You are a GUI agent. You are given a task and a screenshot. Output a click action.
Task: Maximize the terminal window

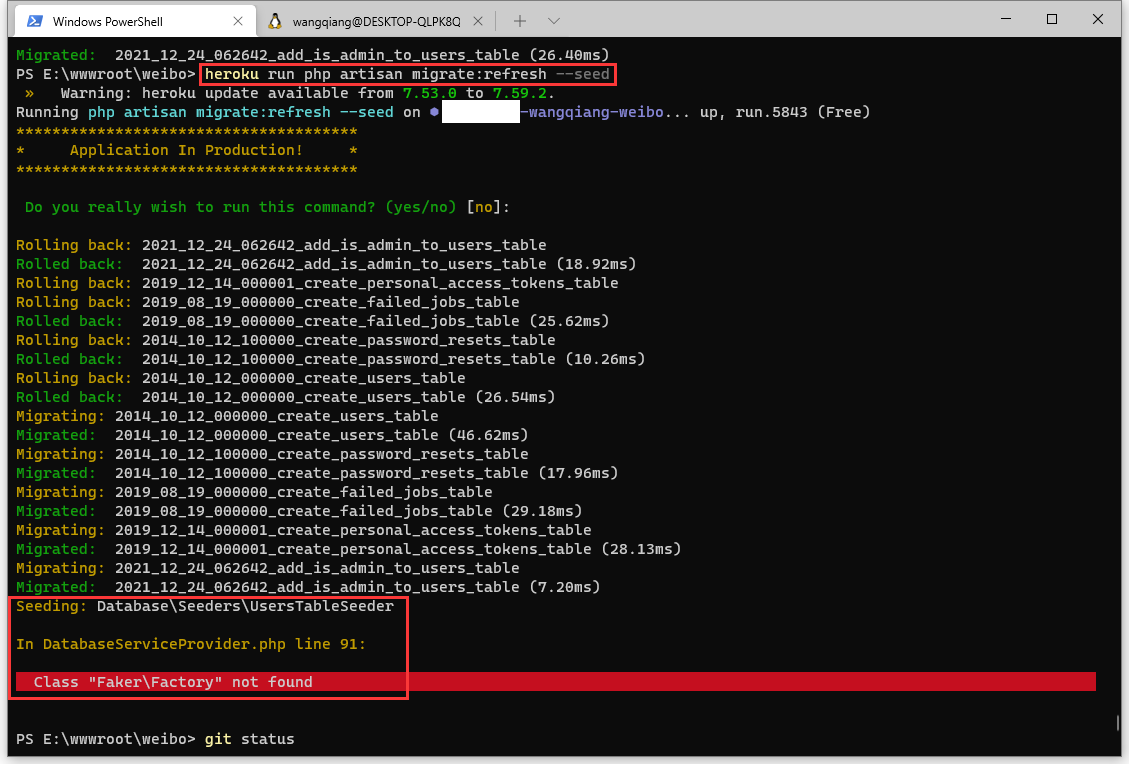pos(1051,19)
